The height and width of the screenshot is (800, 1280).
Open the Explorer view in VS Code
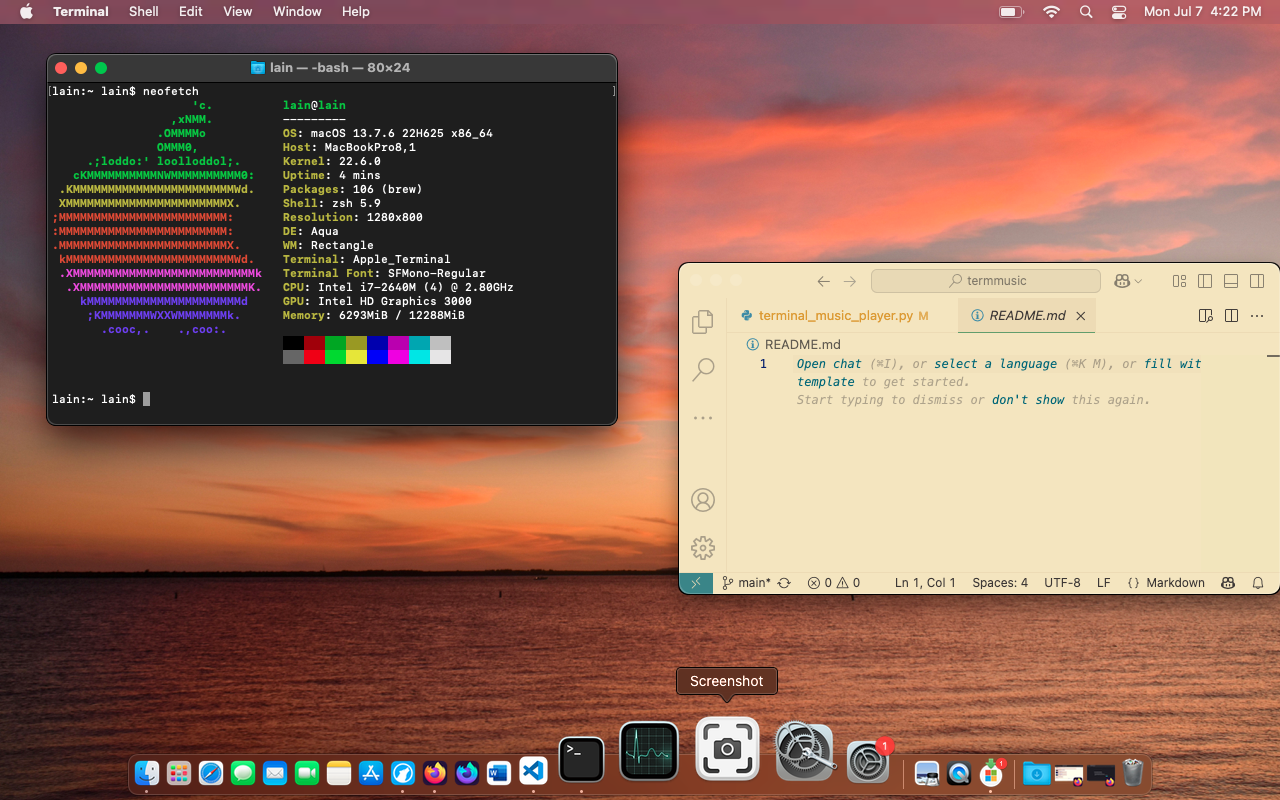click(x=703, y=321)
